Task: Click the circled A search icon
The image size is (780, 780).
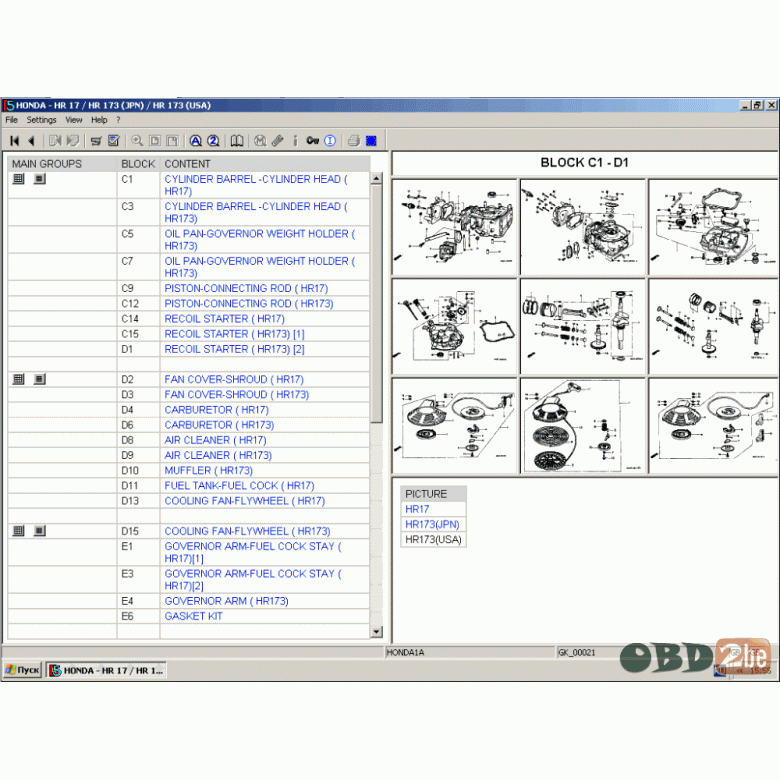Action: pyautogui.click(x=195, y=141)
